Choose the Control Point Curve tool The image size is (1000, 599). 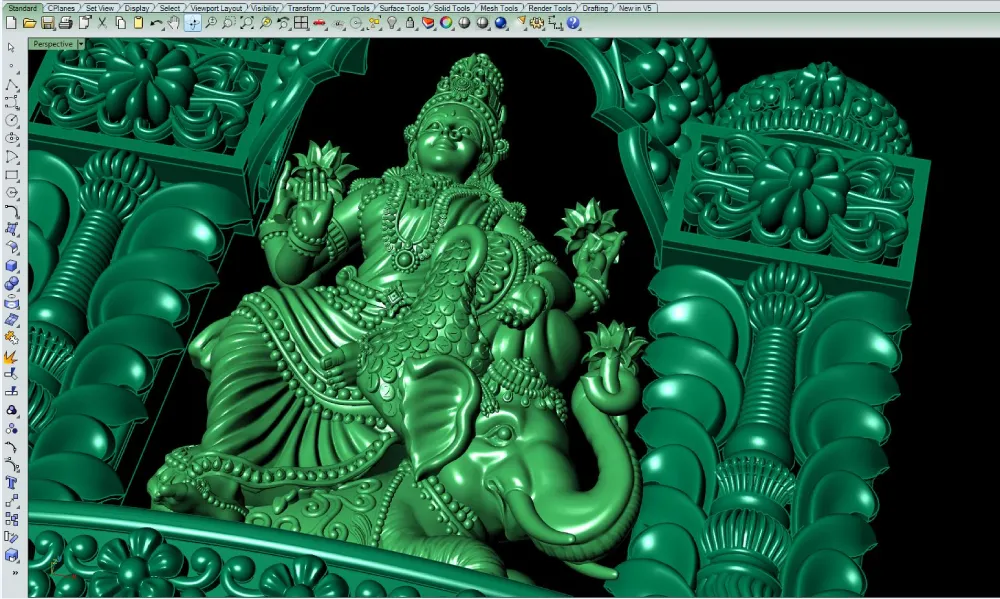(11, 102)
